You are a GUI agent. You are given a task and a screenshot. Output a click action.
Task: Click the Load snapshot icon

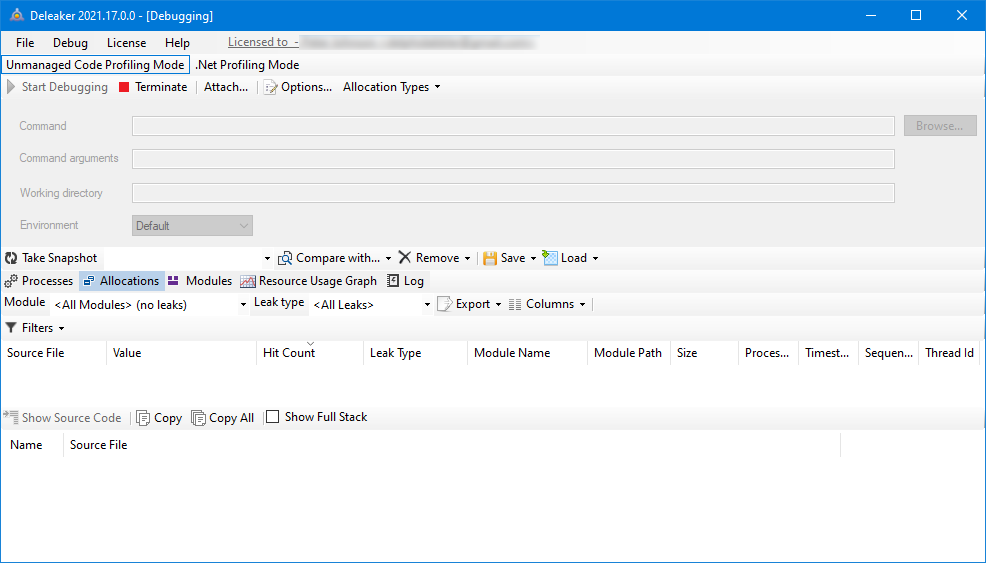(x=550, y=258)
